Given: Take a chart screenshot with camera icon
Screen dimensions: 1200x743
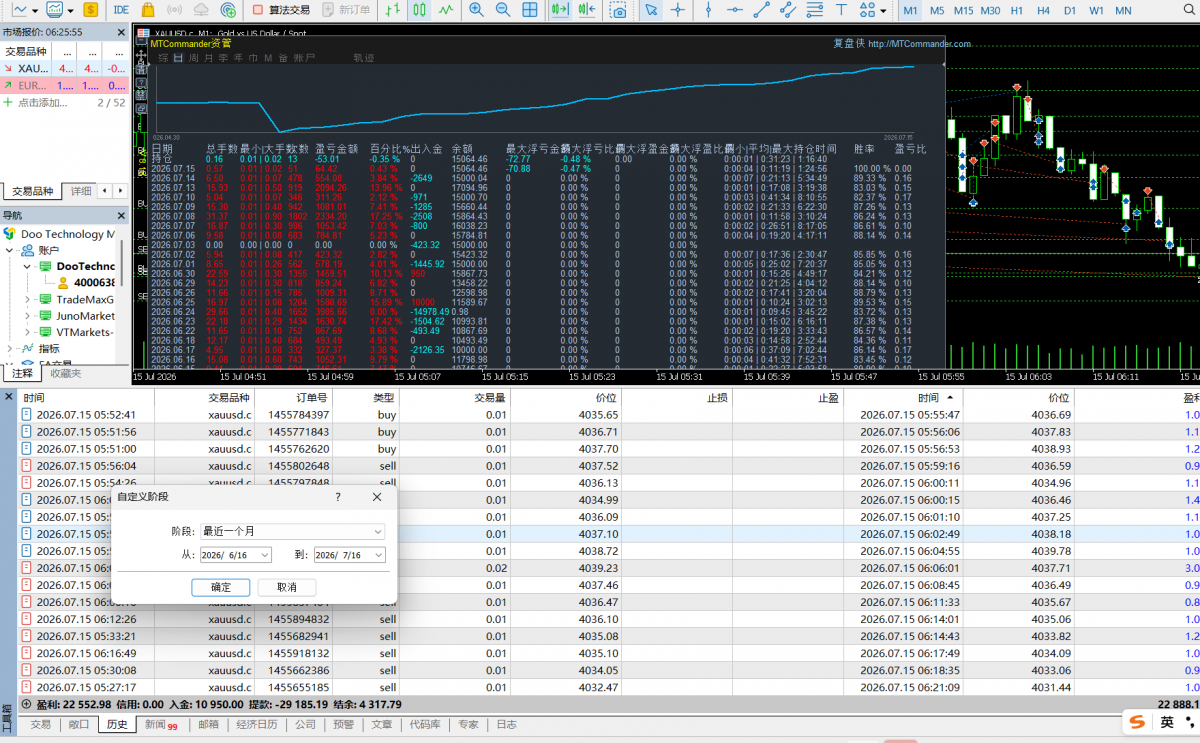Looking at the screenshot, I should 619,10.
